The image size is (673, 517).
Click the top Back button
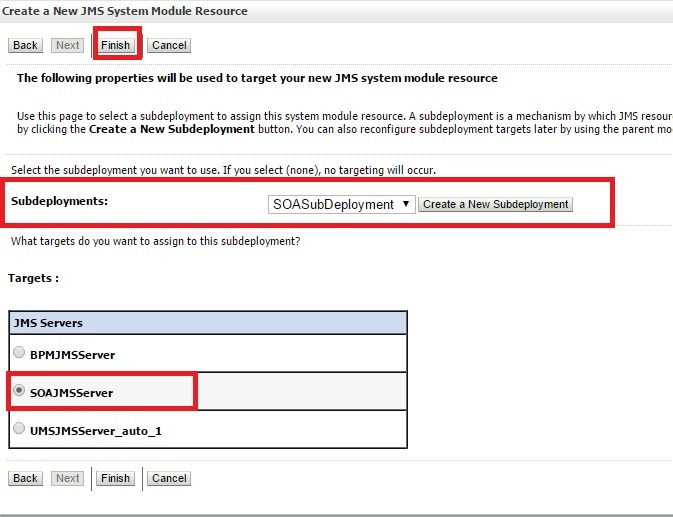tap(25, 45)
